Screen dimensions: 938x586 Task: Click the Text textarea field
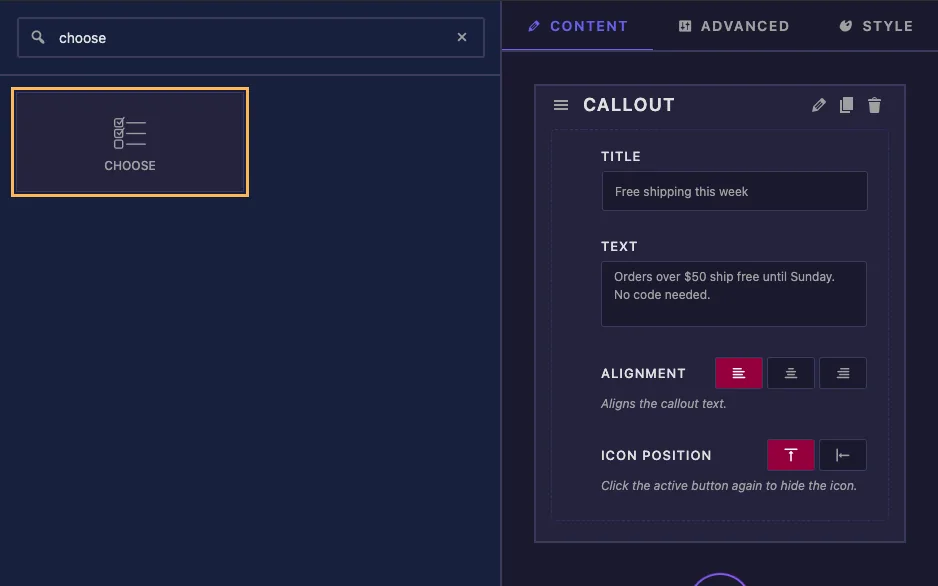734,294
